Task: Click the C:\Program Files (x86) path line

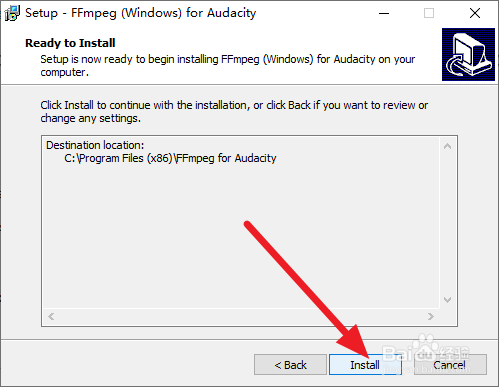Action: (170, 158)
